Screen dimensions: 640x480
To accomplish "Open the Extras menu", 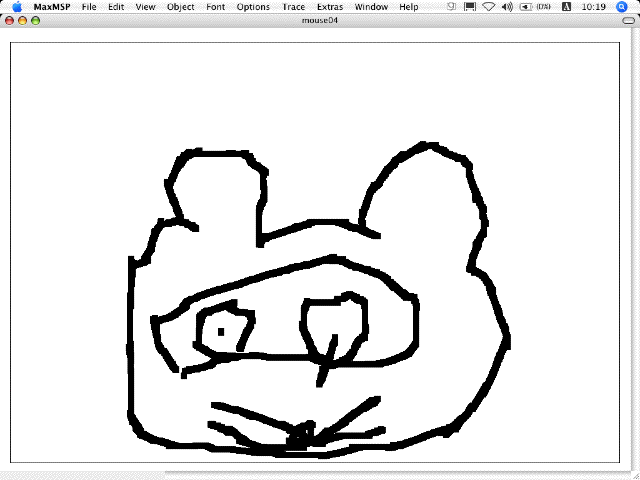I will [330, 7].
